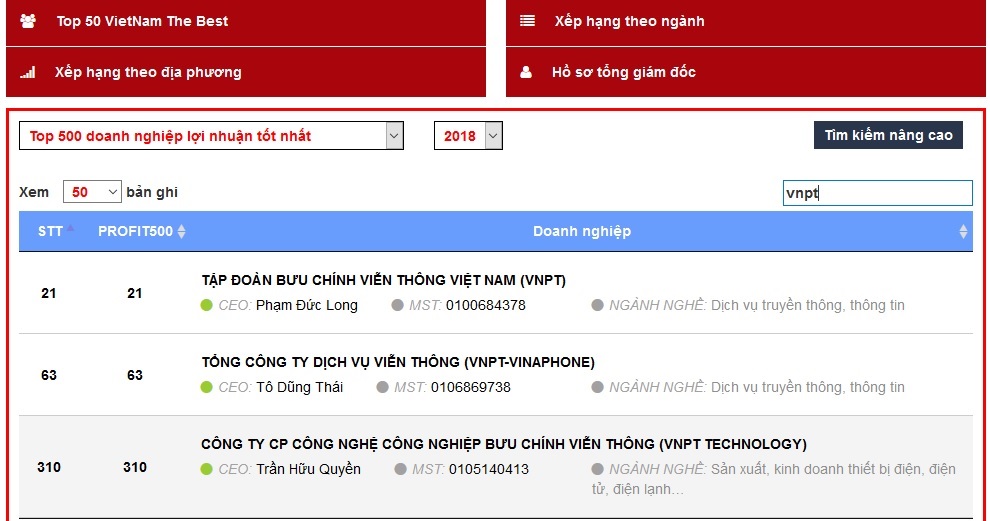Open the Top 500 doanh nghiệp ranking dropdown
The width and height of the screenshot is (990, 521).
(x=211, y=136)
